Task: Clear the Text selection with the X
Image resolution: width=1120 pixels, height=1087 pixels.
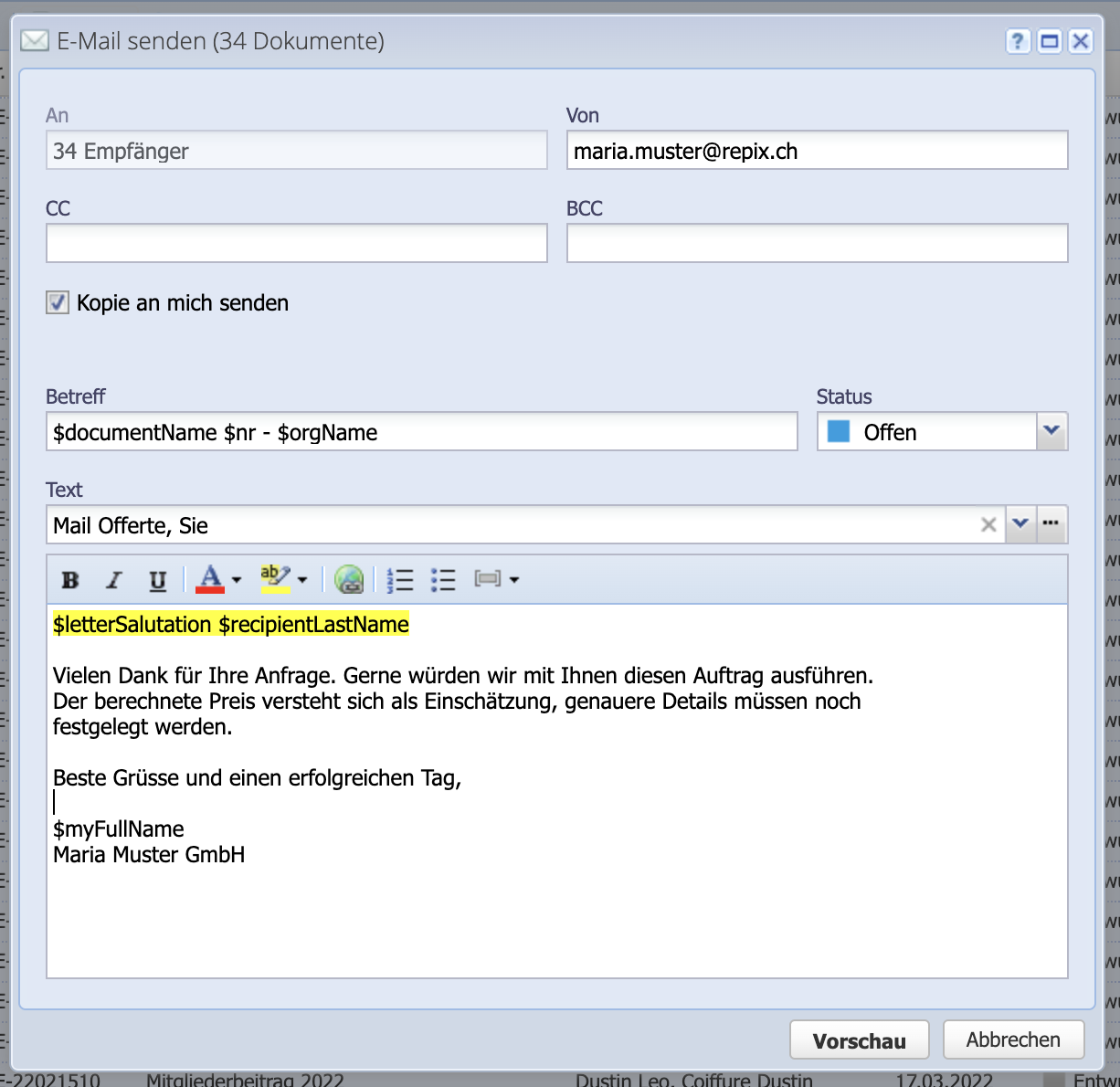Action: pos(988,524)
